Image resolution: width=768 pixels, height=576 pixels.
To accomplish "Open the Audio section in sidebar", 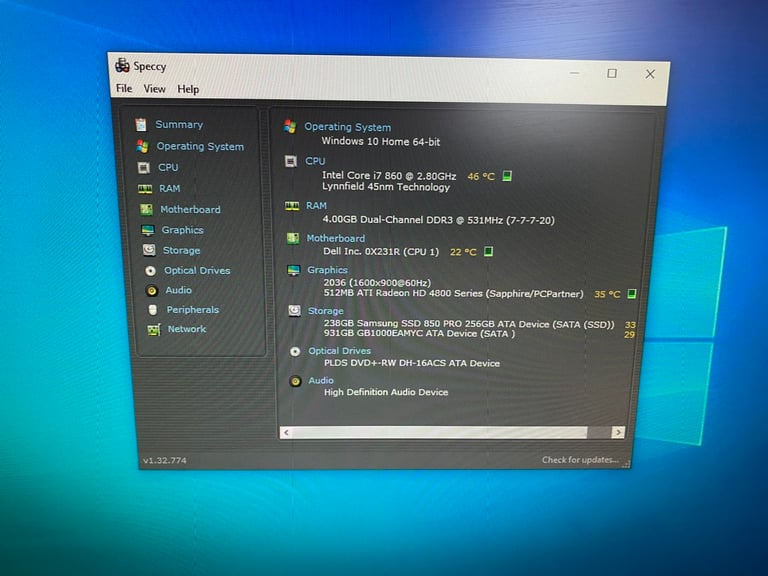I will [x=178, y=290].
